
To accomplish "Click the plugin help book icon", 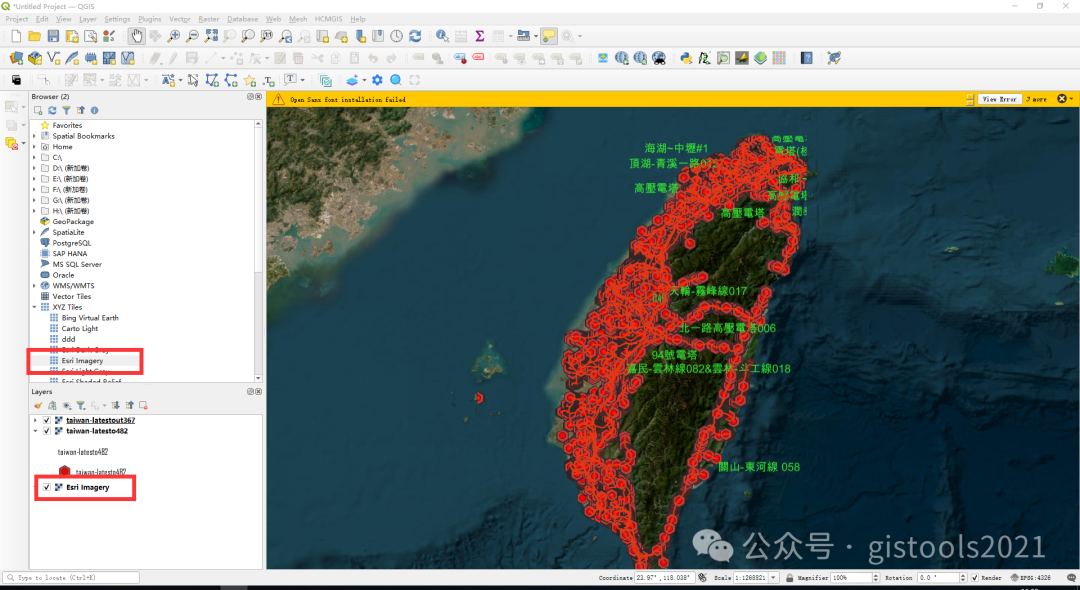I will pos(807,59).
